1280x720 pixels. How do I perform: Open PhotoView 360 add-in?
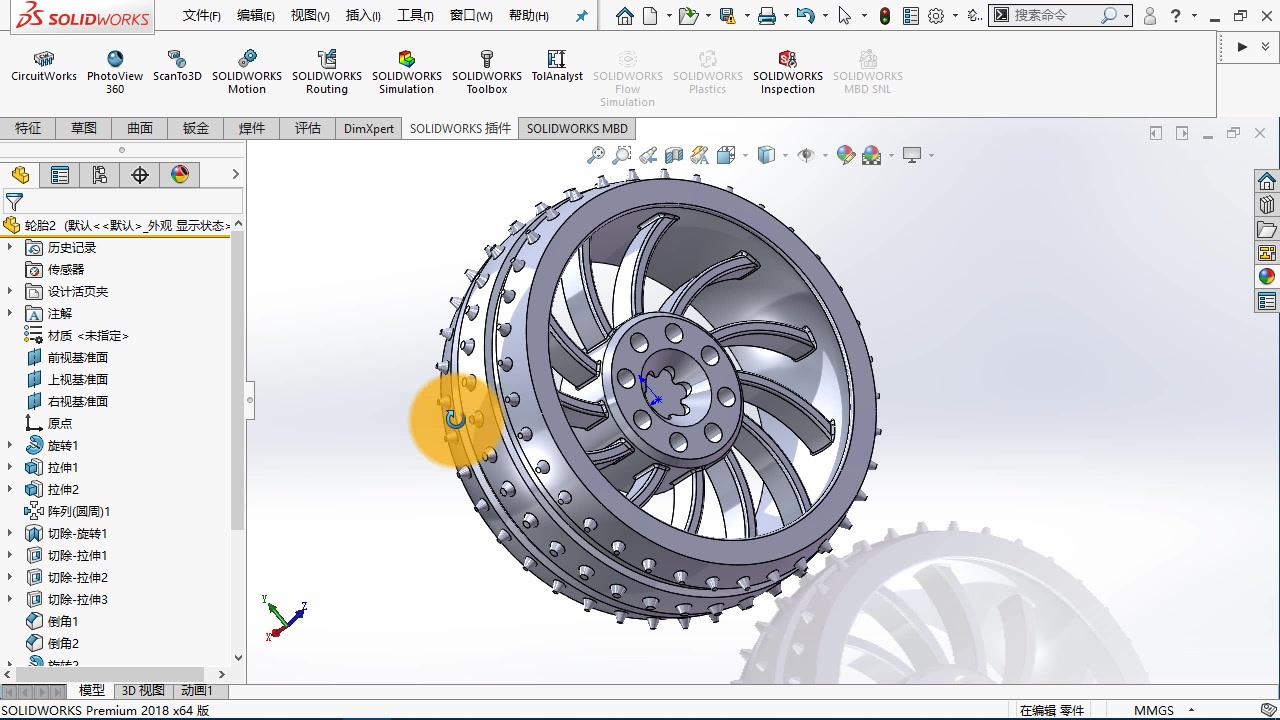coord(115,73)
